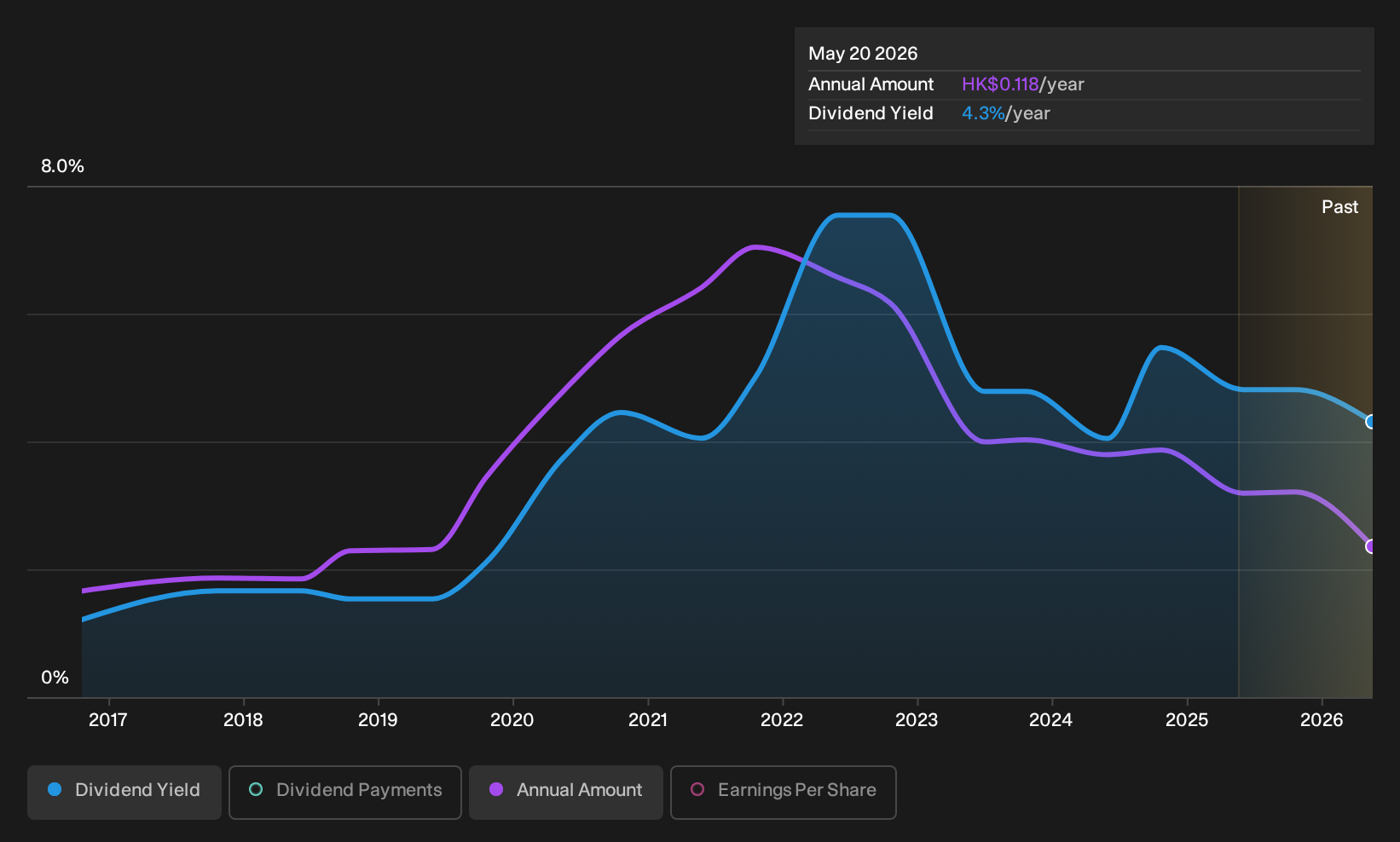Click the tooltip's 'Dividend Yield' label
Viewport: 1400px width, 842px height.
pos(871,113)
